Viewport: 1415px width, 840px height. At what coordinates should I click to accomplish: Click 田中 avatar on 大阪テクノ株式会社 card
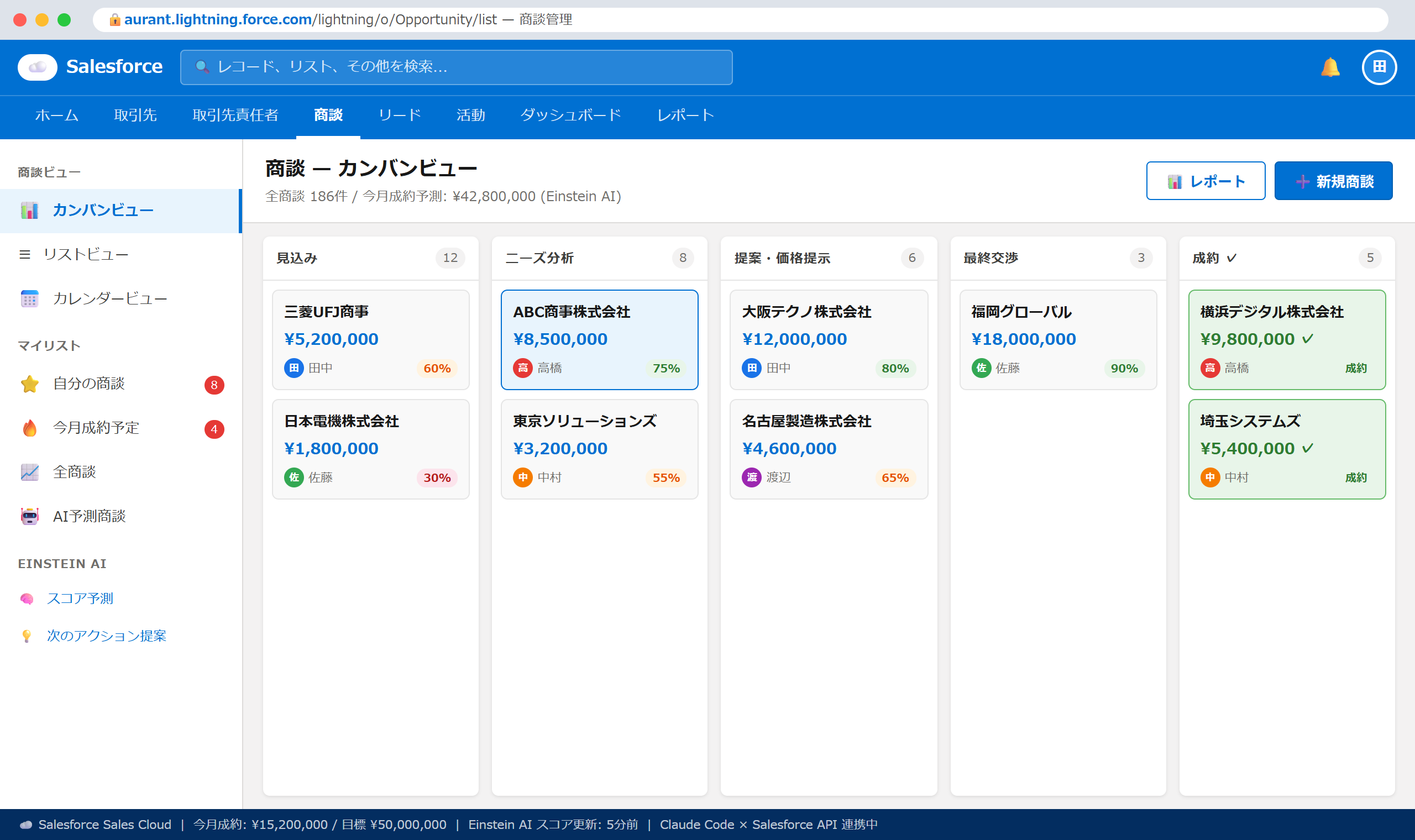pos(752,368)
